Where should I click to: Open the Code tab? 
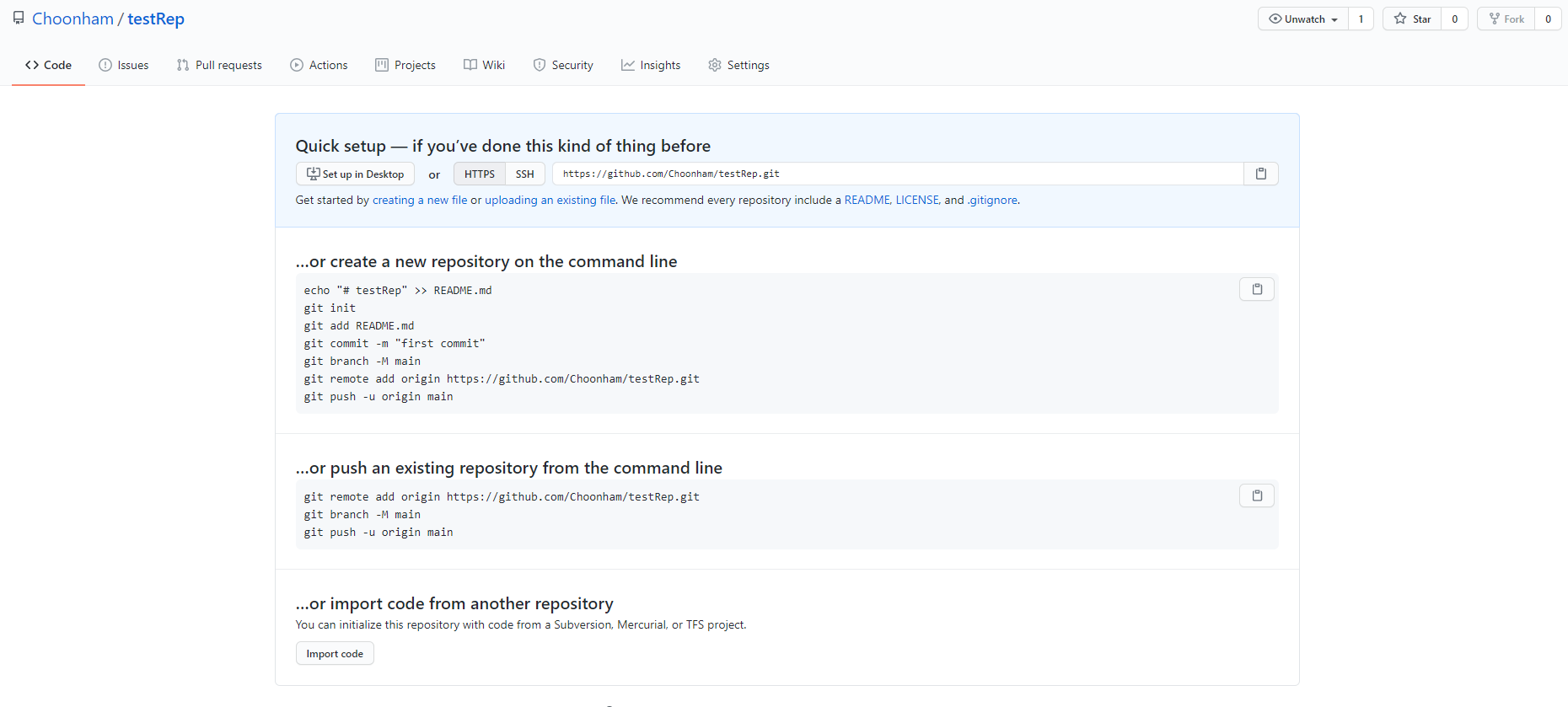(49, 65)
